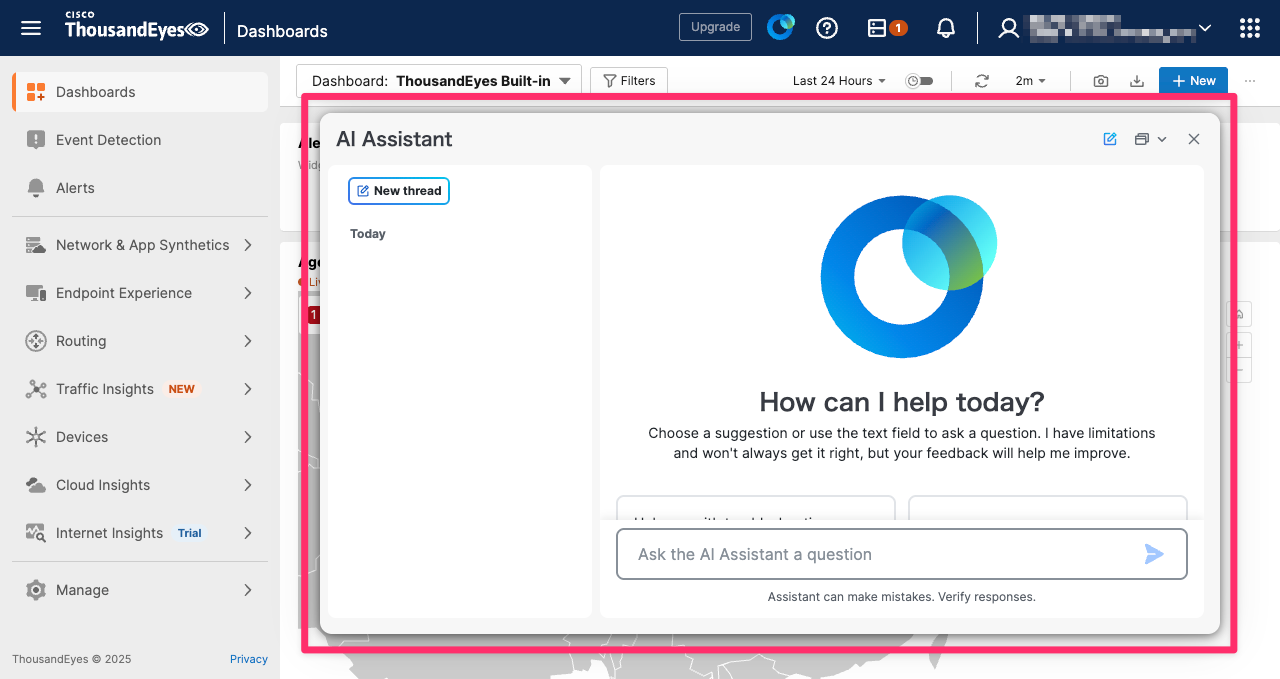Expand Endpoint Experience menu
Image resolution: width=1280 pixels, height=679 pixels.
pos(140,293)
